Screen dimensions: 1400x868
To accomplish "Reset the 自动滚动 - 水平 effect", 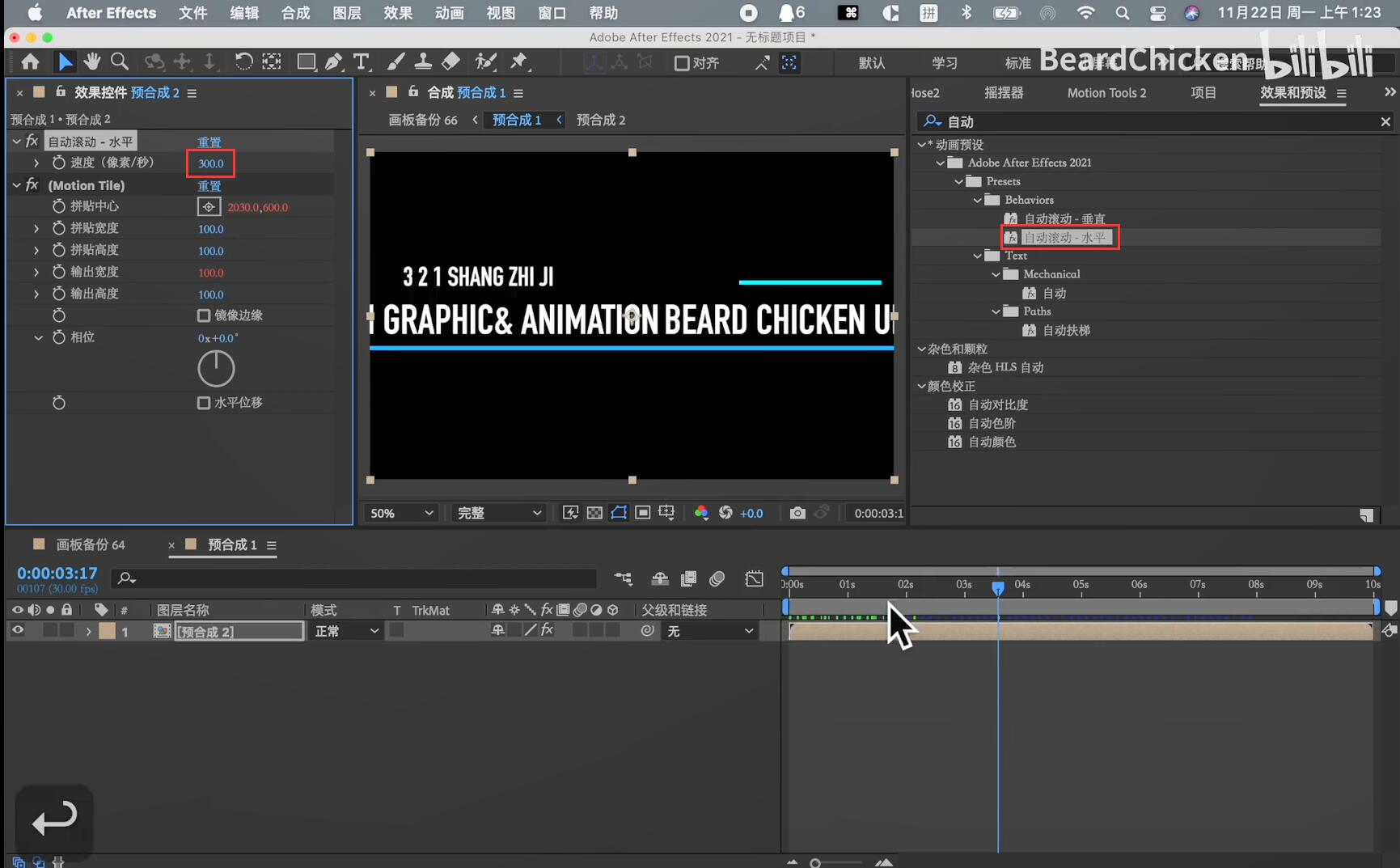I will pos(209,142).
